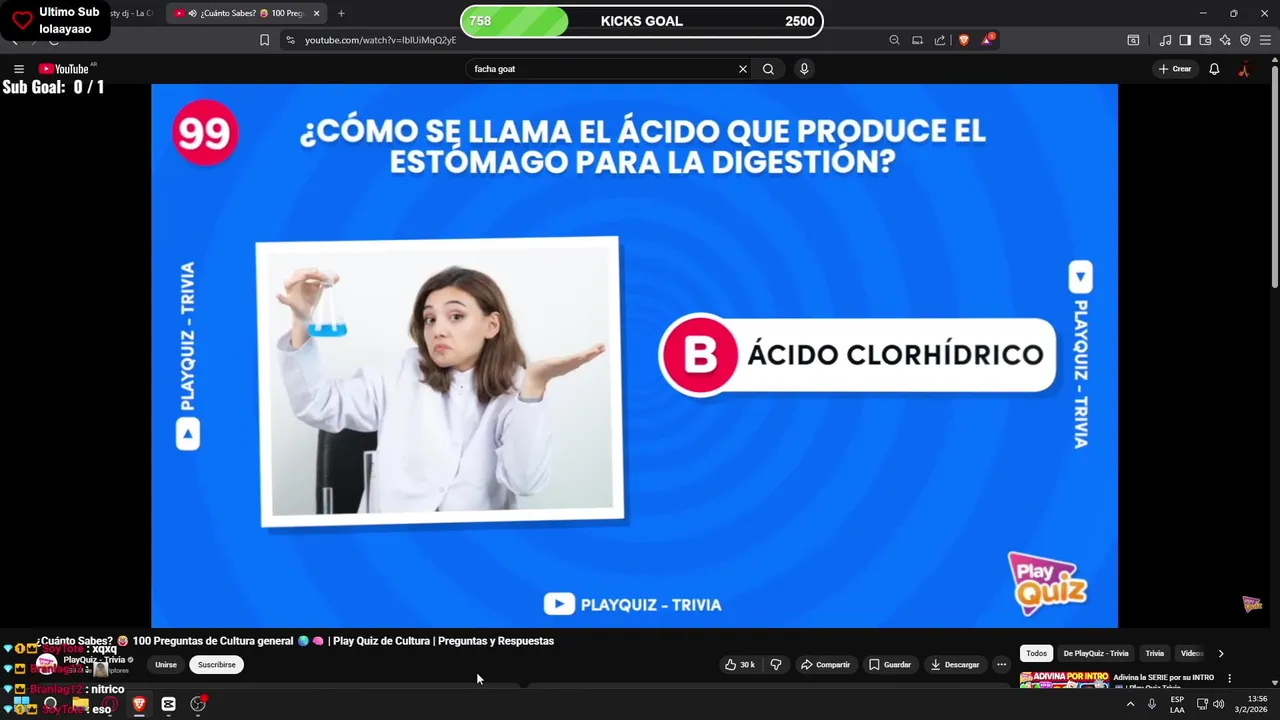Switch to the ¿Cuánto Sabes? tab
1280x720 pixels.
click(245, 13)
